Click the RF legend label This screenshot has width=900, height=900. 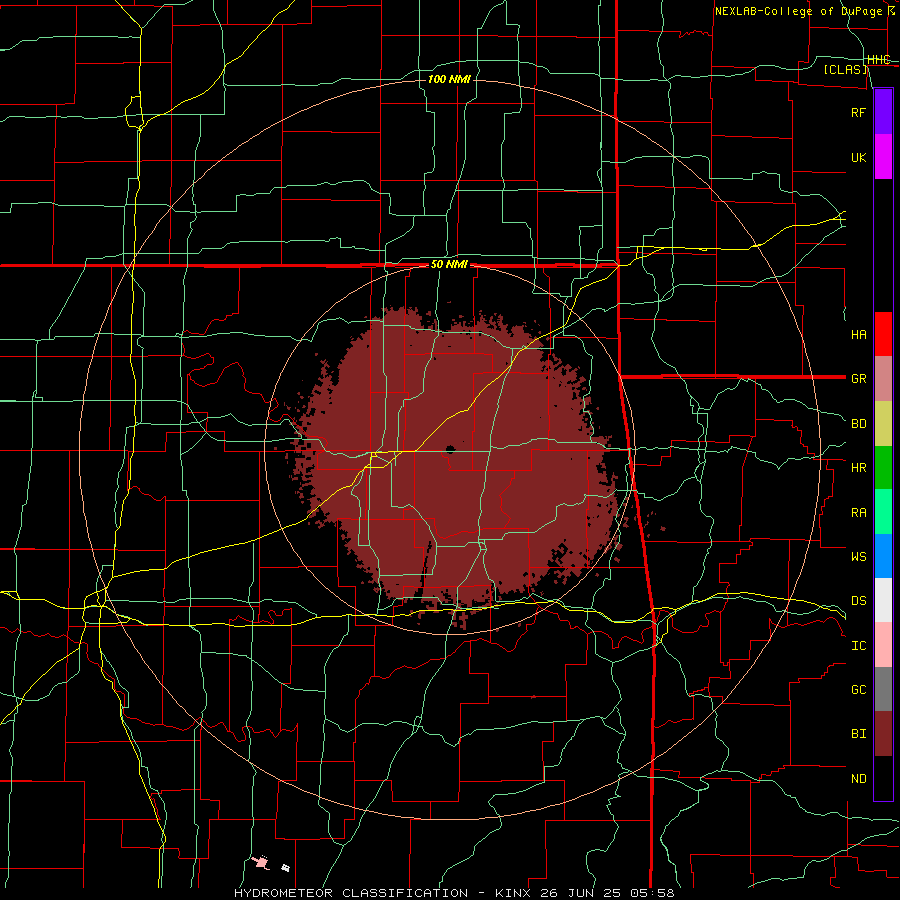(x=858, y=112)
